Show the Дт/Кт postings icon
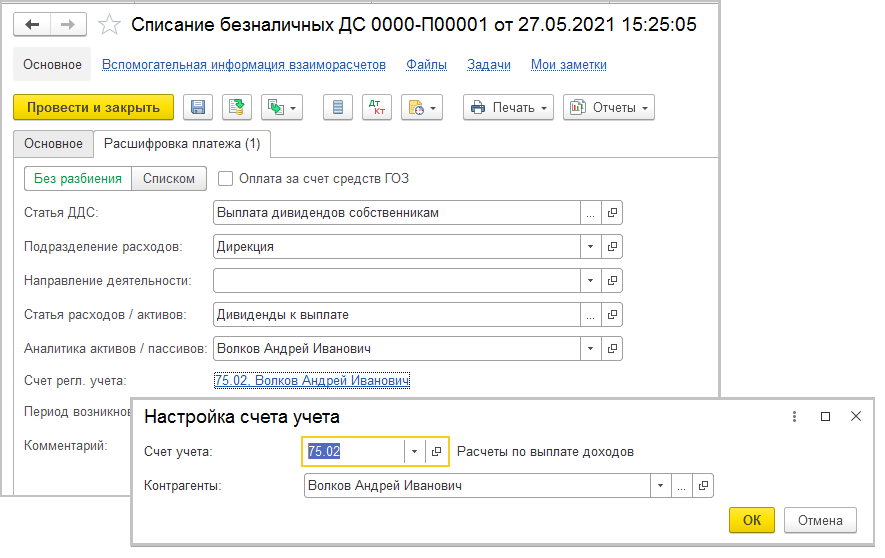Image resolution: width=885 pixels, height=558 pixels. [376, 107]
